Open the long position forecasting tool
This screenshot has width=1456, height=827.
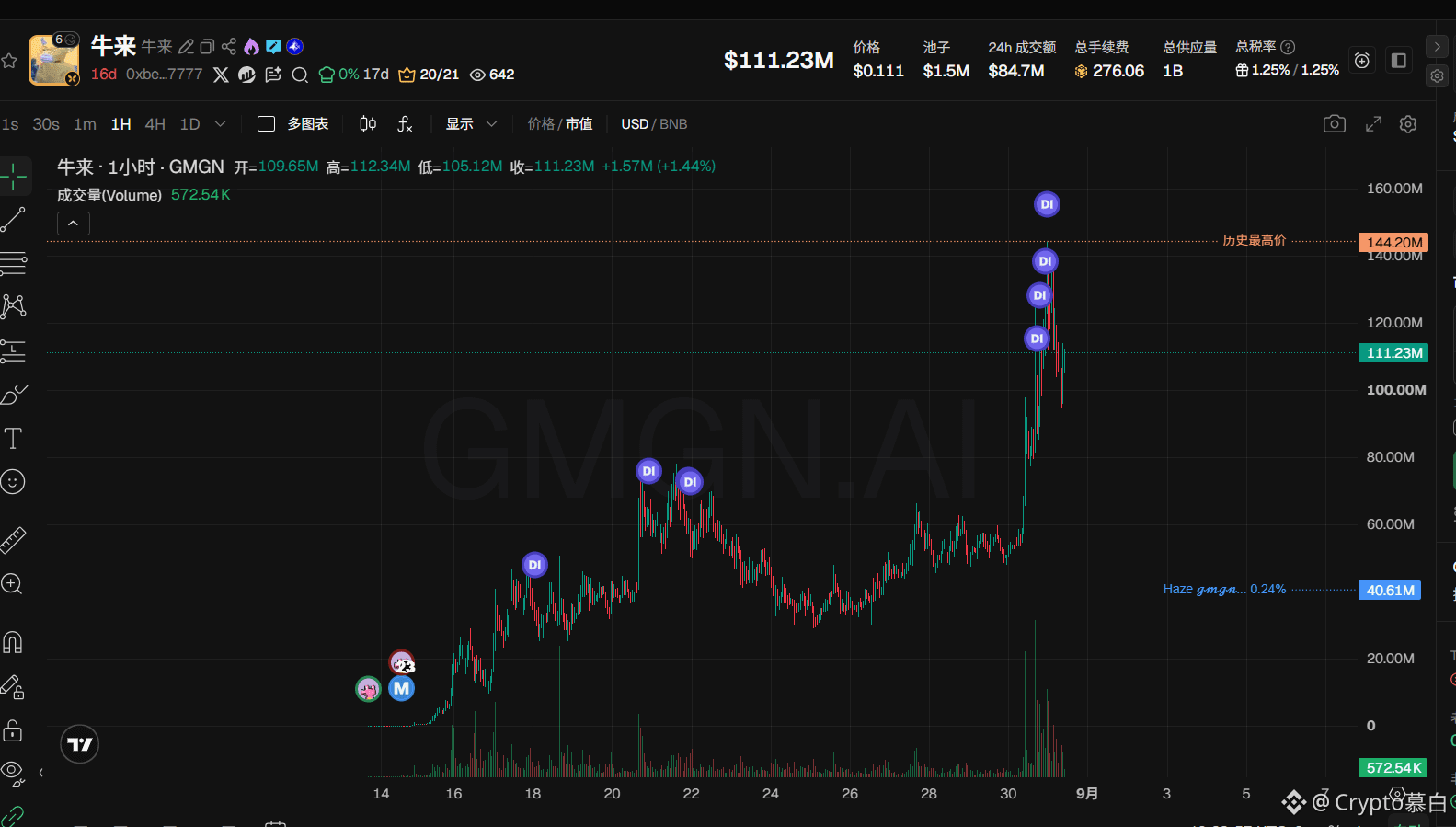[x=14, y=350]
